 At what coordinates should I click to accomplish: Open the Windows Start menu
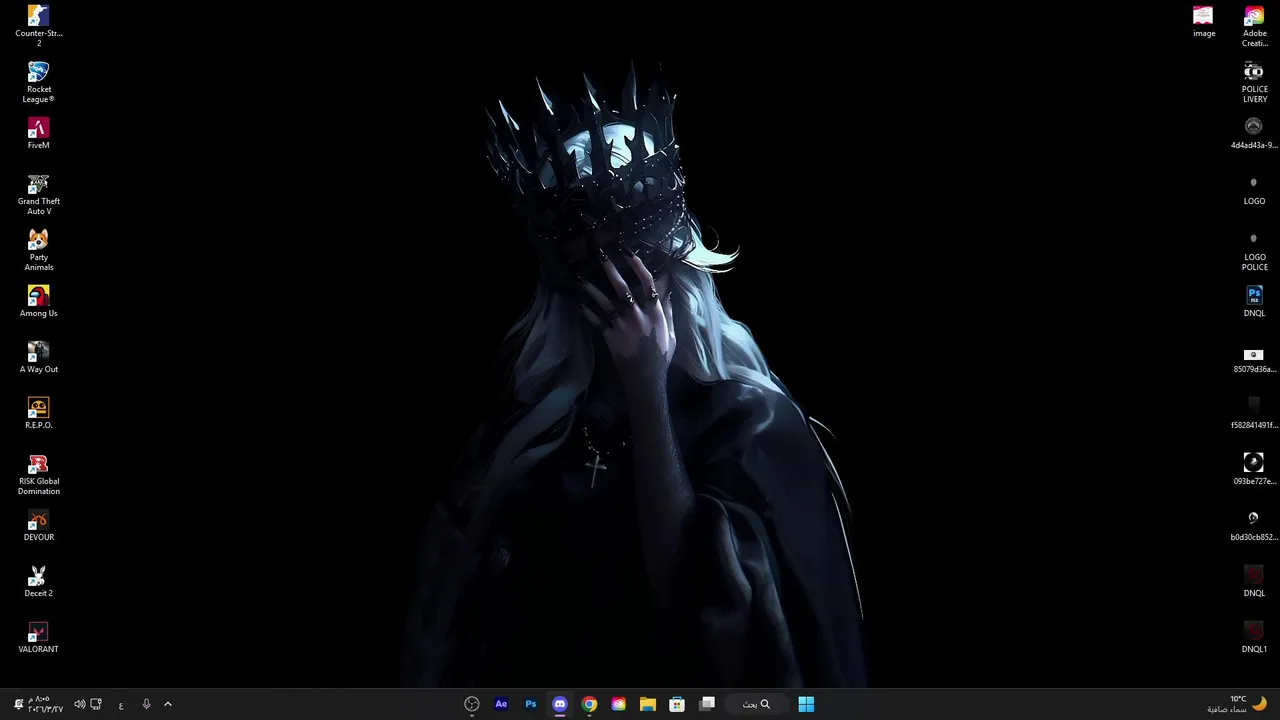[x=806, y=704]
